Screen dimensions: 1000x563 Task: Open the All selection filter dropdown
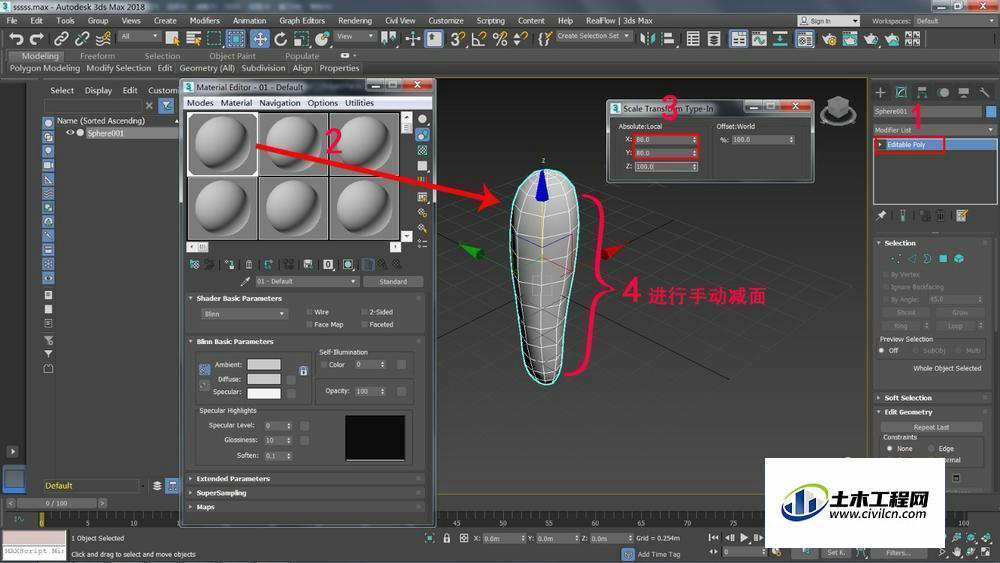pos(139,36)
